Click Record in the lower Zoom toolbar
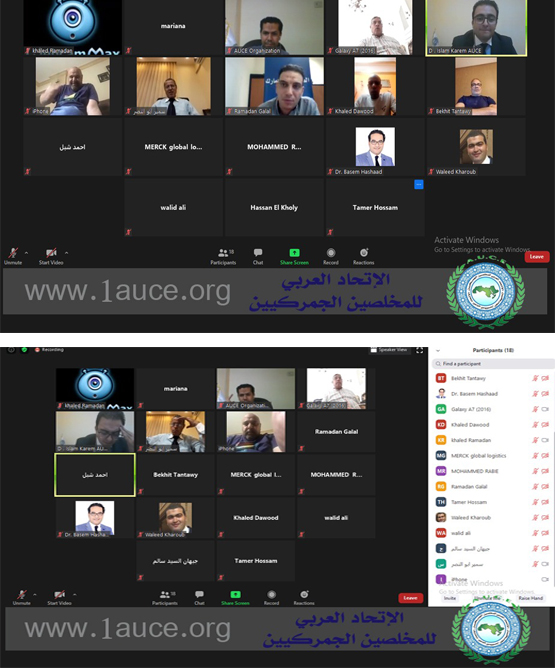Screen dimensions: 555x668 (x=271, y=597)
